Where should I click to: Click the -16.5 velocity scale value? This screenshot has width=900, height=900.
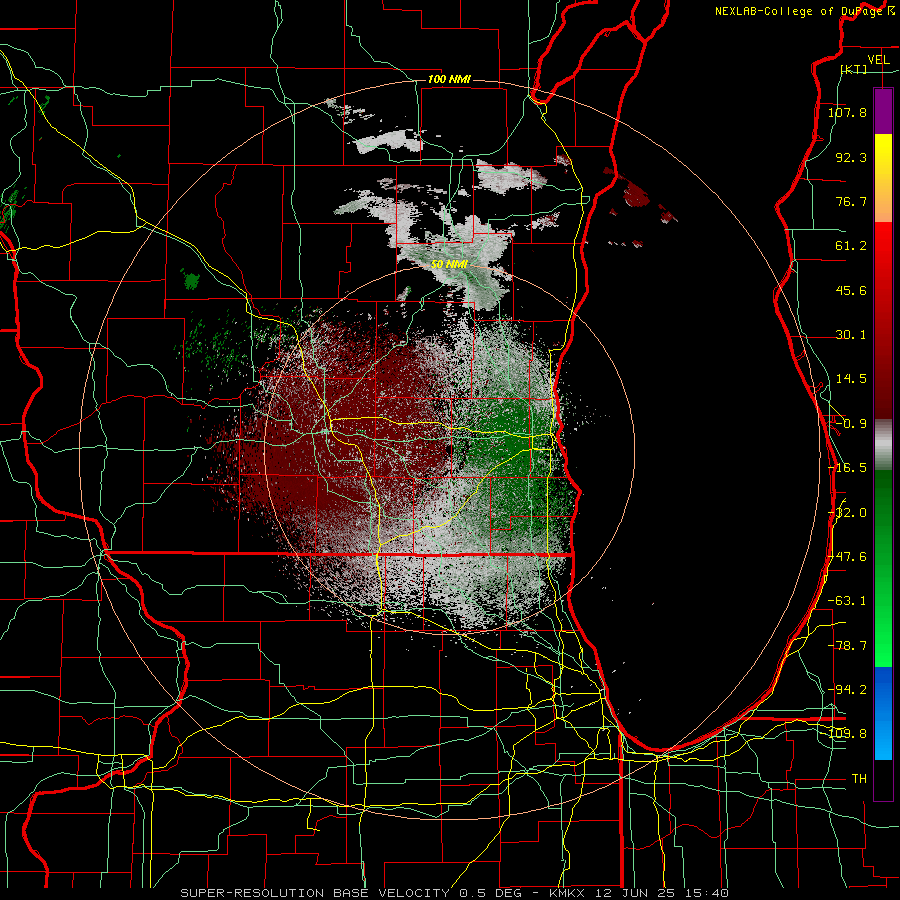coord(847,468)
